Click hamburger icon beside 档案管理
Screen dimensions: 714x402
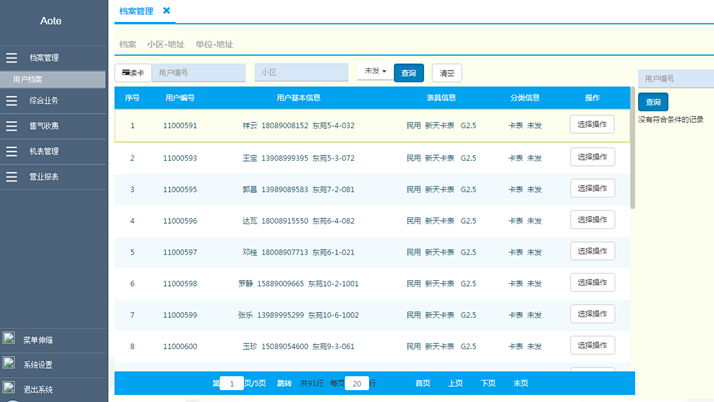[11, 58]
